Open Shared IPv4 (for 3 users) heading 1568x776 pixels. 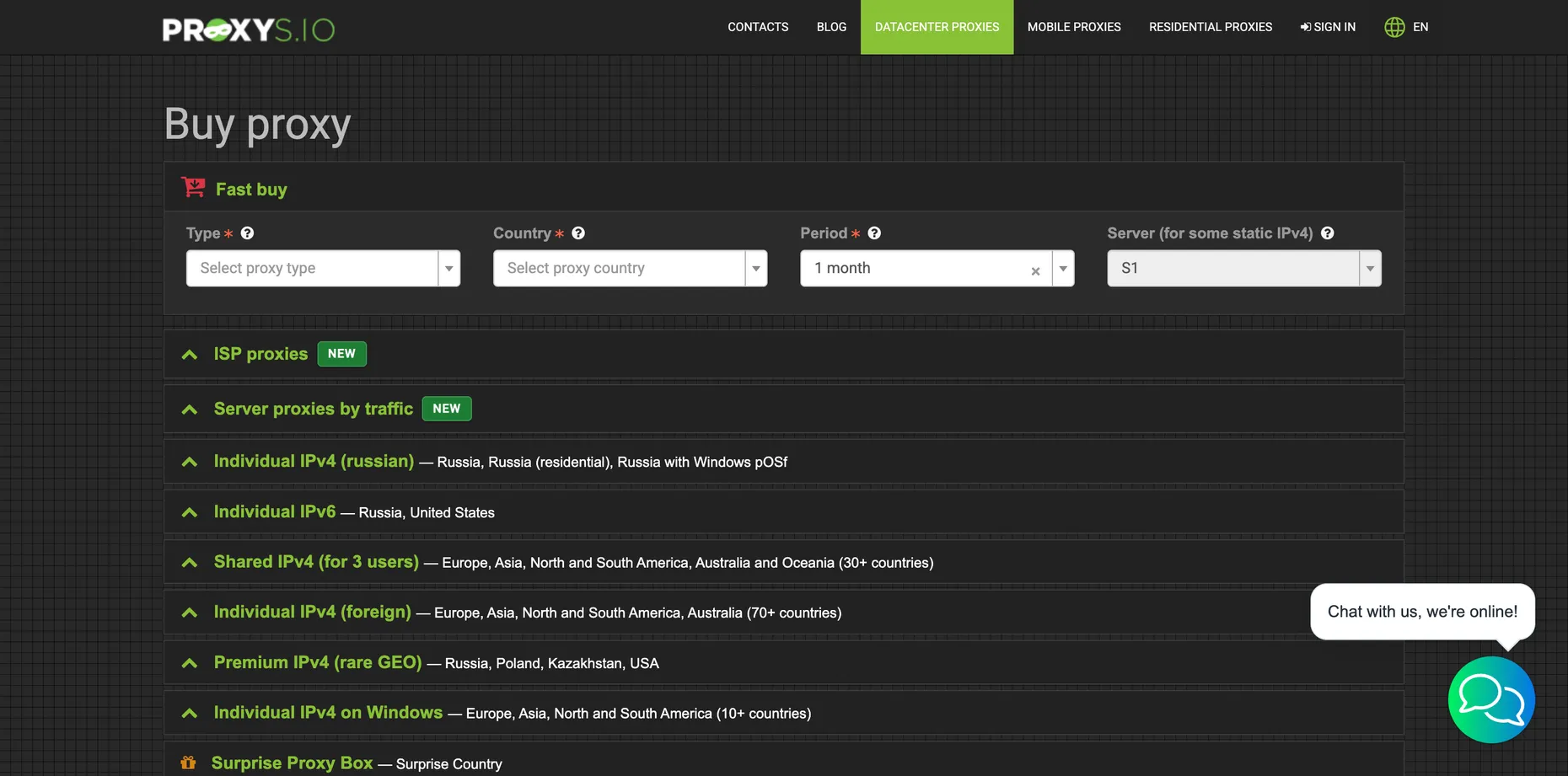tap(316, 561)
